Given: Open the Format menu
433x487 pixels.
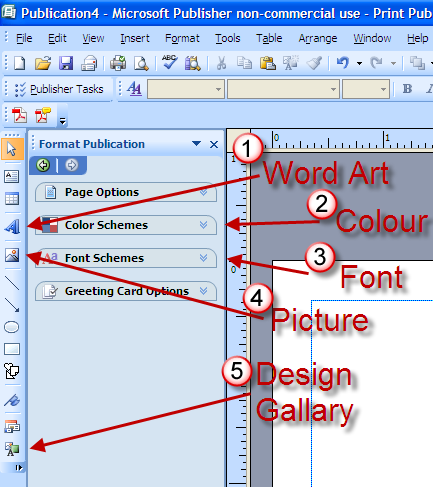Looking at the screenshot, I should coord(182,38).
